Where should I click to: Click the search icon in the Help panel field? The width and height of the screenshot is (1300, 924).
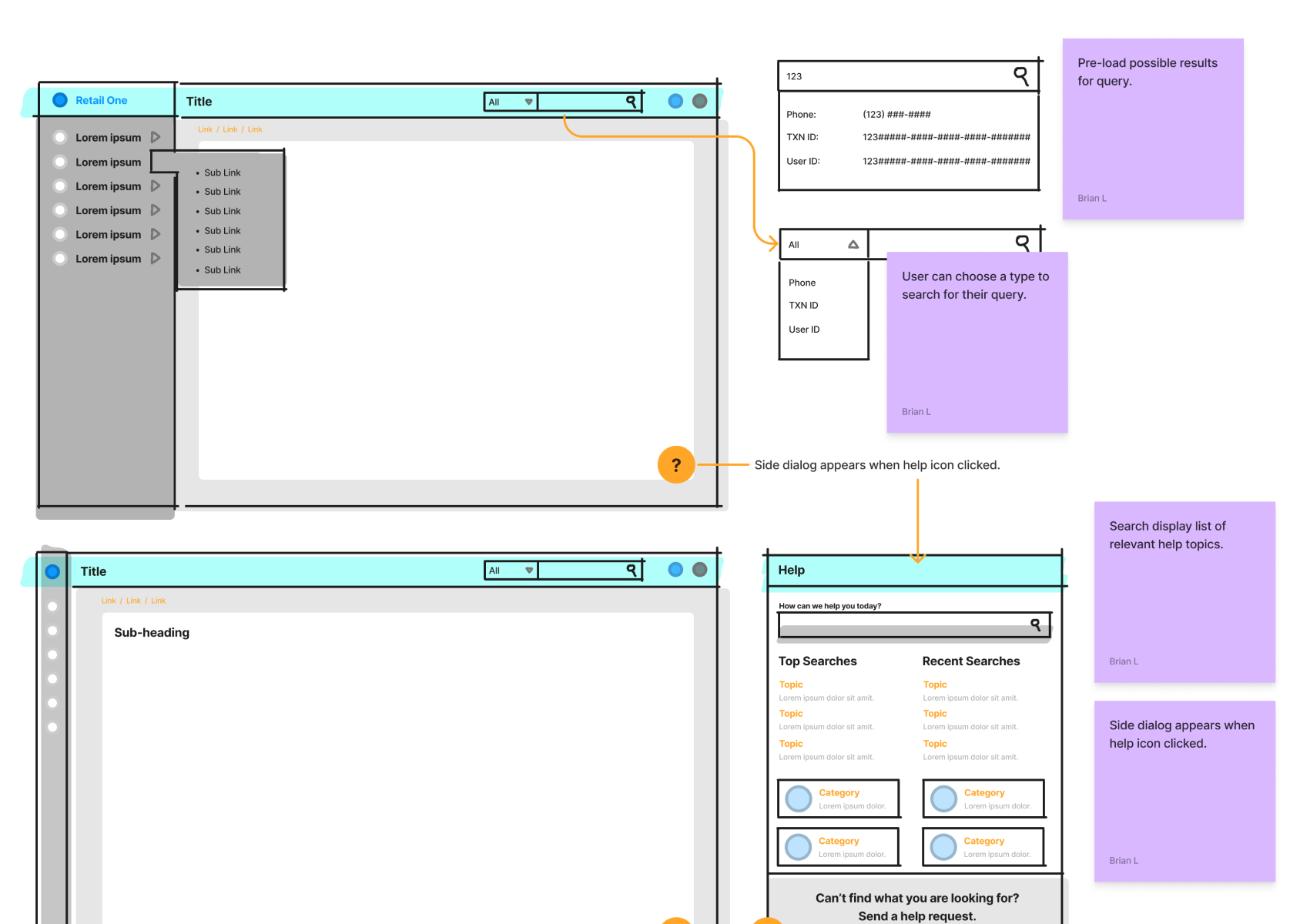pos(1036,624)
